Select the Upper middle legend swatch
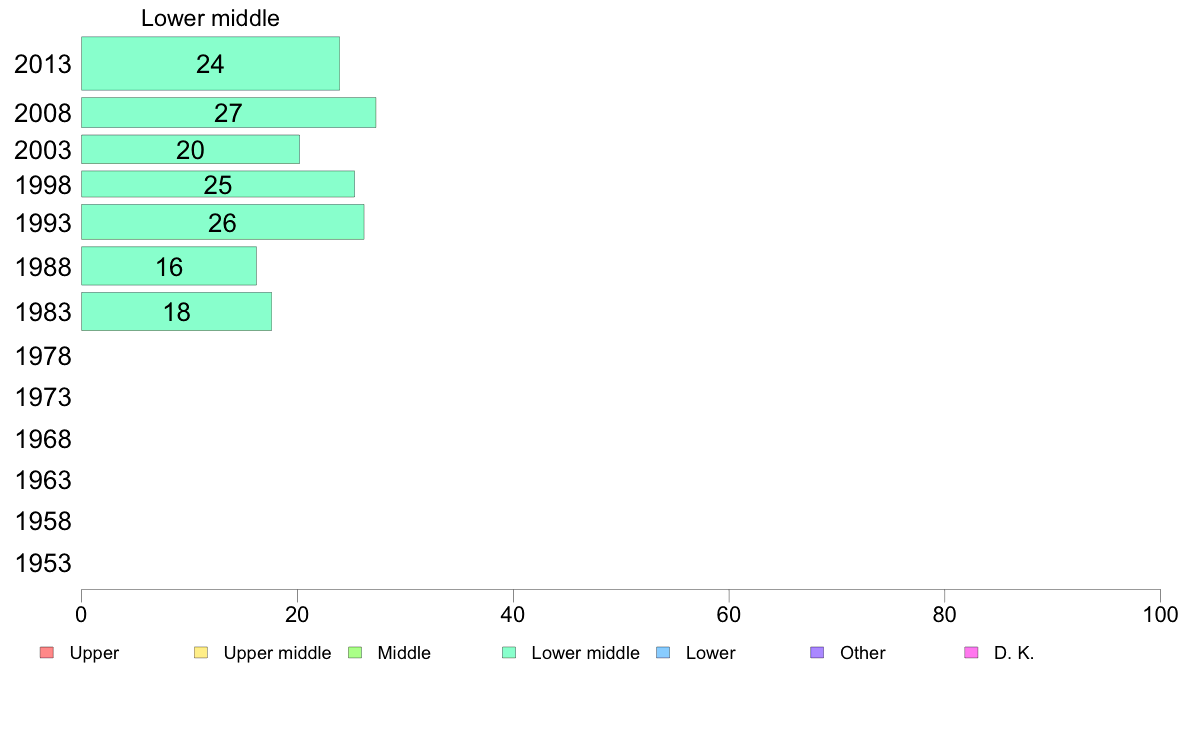The width and height of the screenshot is (1188, 736). [x=201, y=653]
